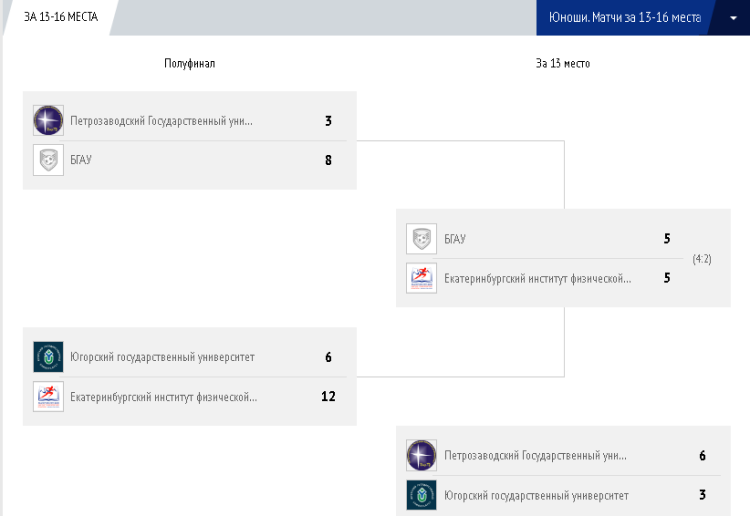
Task: Click Ekaterinburg institute logo in second semifinal
Action: tap(48, 396)
